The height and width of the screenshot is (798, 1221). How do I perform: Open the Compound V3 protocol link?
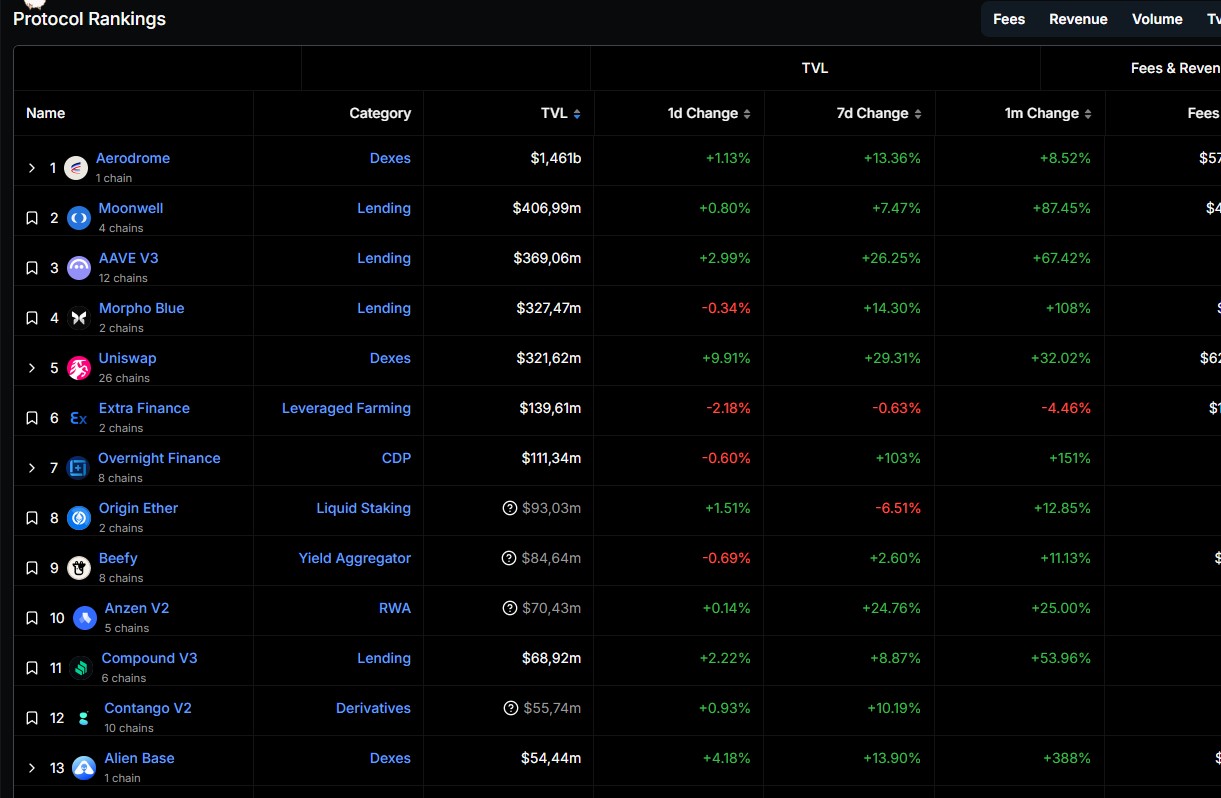pyautogui.click(x=150, y=658)
